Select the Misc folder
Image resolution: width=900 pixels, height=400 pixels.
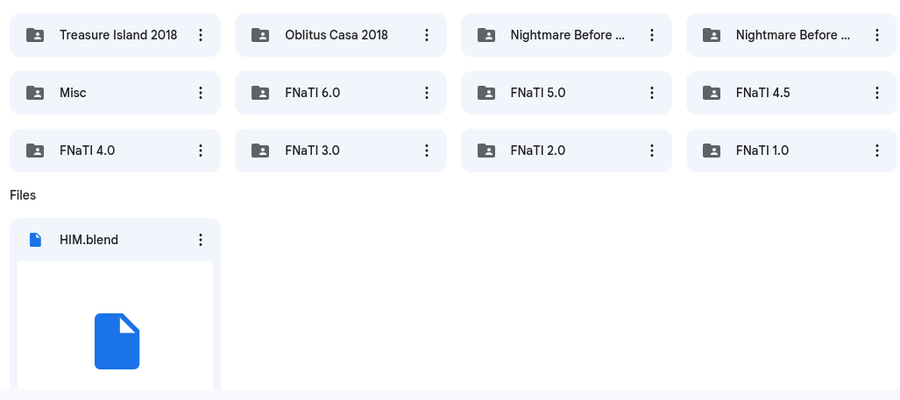click(x=115, y=92)
